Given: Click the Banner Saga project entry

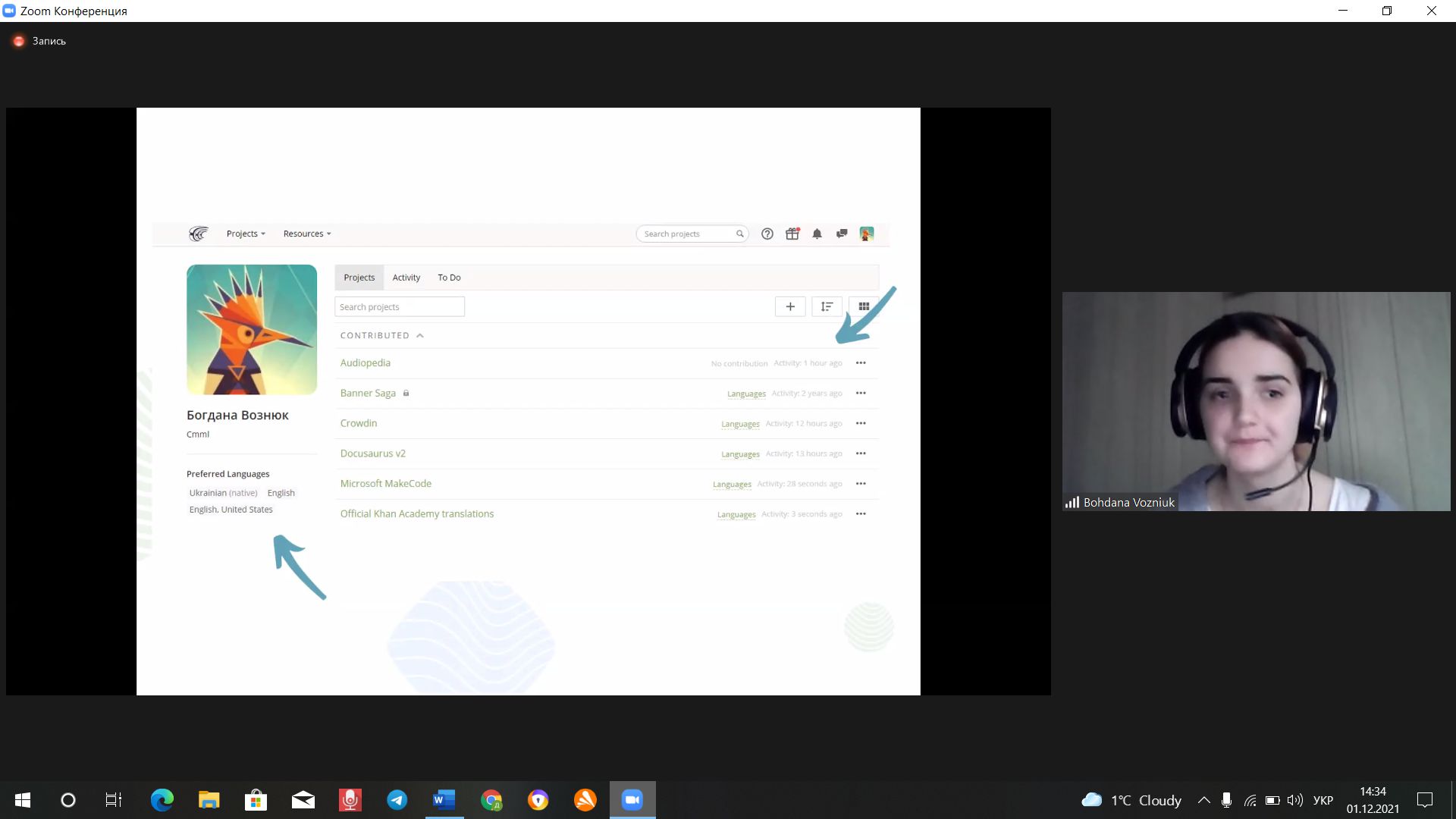Looking at the screenshot, I should pyautogui.click(x=367, y=392).
